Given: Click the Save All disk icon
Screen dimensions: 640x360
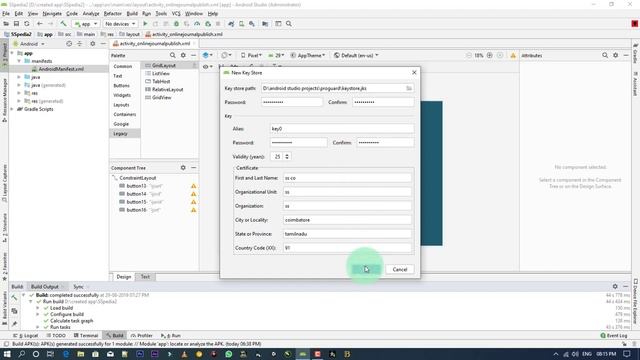Looking at the screenshot, I should (16, 24).
